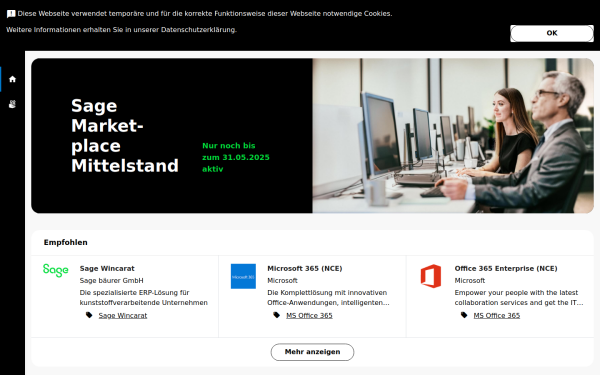Viewport: 600px width, 375px height.
Task: Click the Sage bäurer GmbH vendor name
Action: coord(111,280)
